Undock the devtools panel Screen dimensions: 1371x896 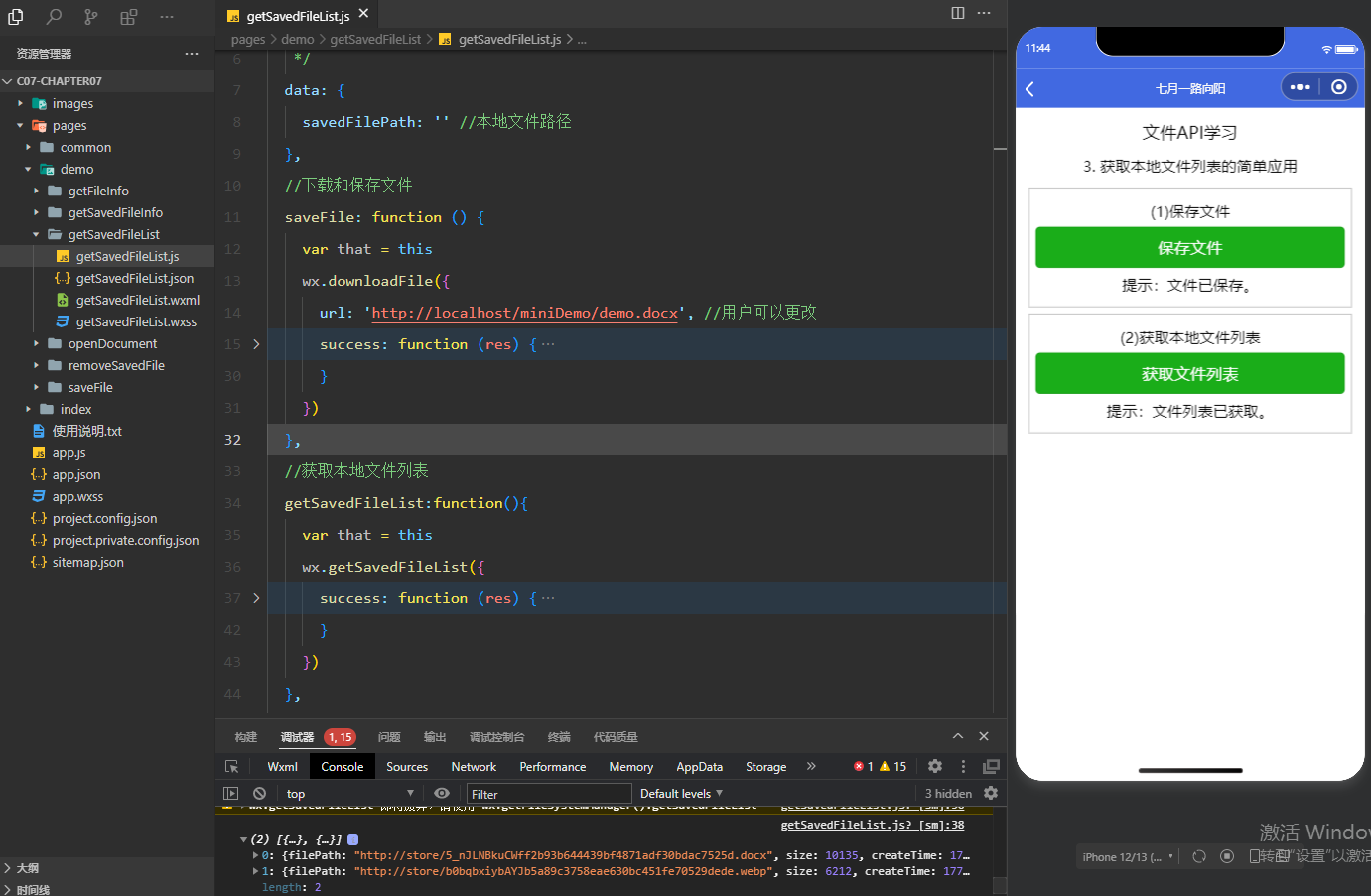point(991,766)
